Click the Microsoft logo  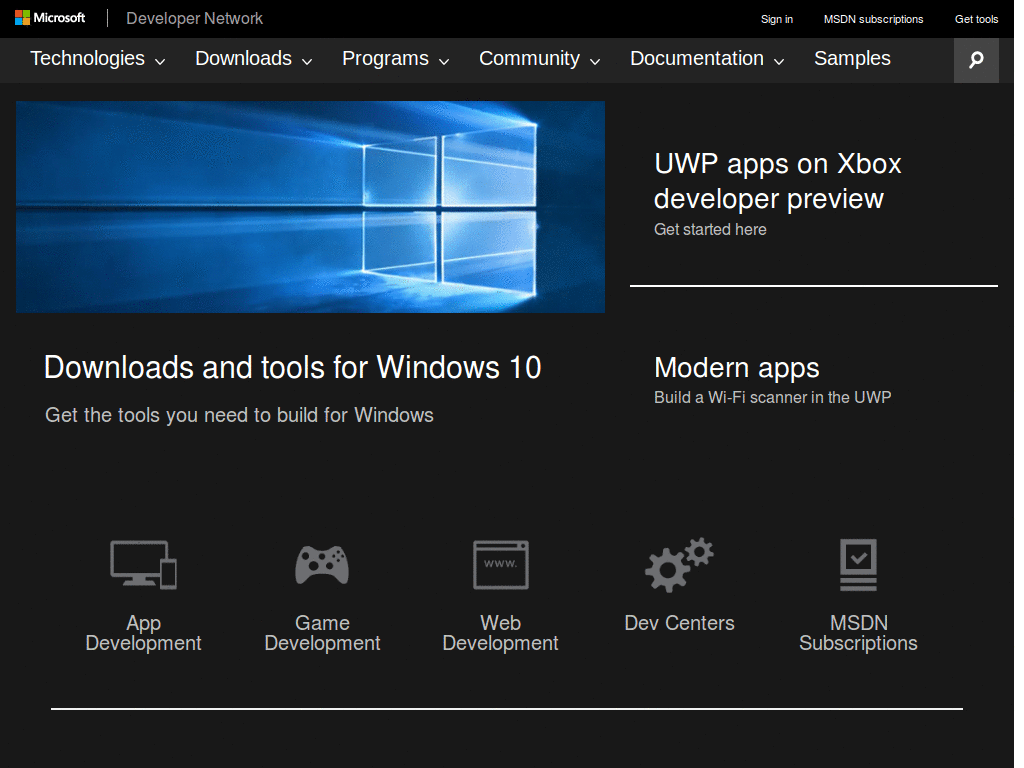50,17
